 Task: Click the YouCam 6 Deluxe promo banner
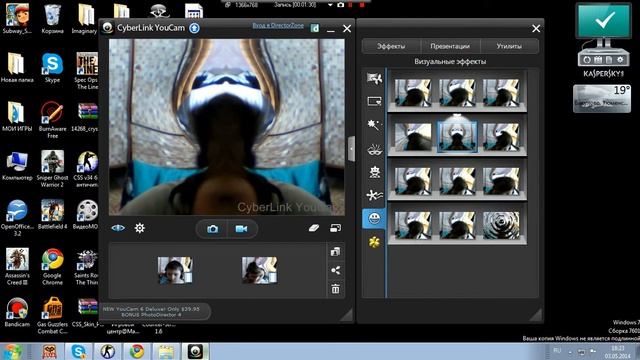coord(154,311)
